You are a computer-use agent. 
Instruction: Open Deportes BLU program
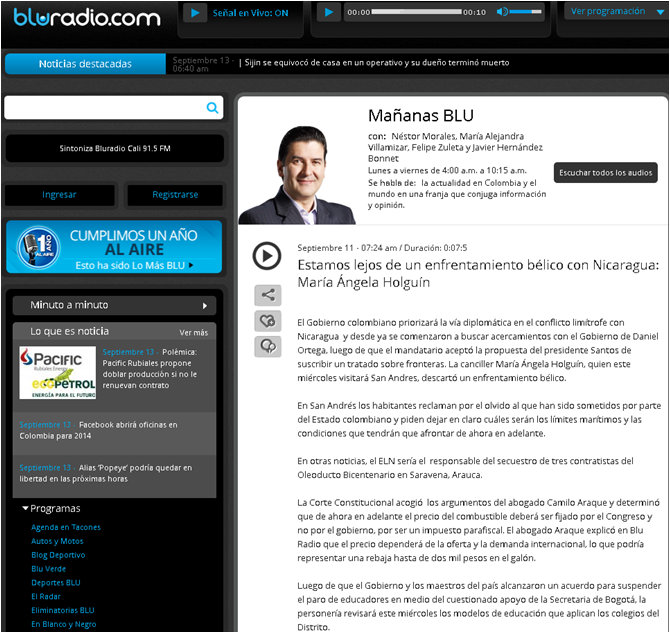click(56, 583)
